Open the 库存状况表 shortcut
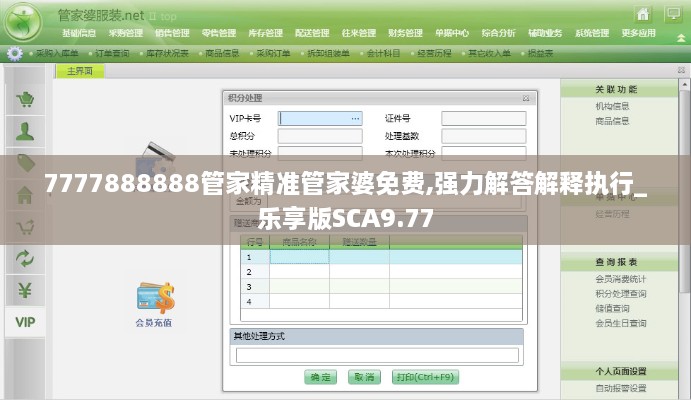The height and width of the screenshot is (400, 691). tap(167, 53)
